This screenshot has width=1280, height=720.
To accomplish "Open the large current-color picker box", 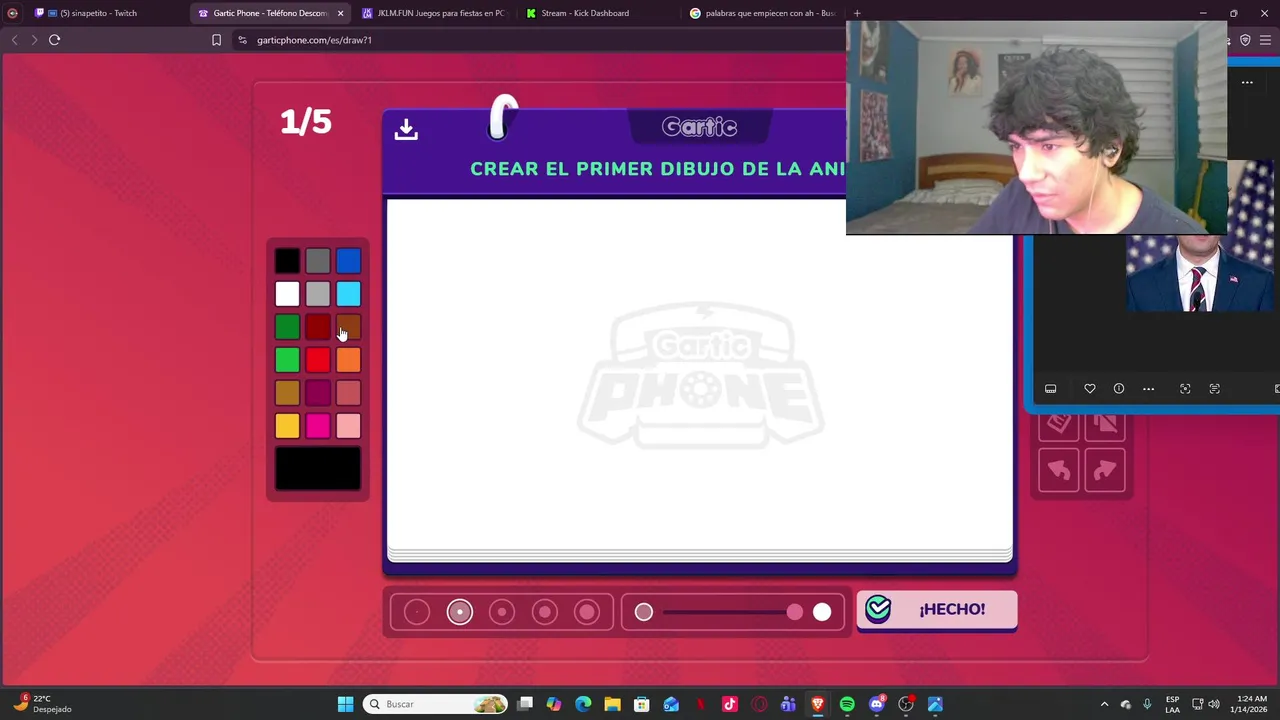I will [318, 469].
